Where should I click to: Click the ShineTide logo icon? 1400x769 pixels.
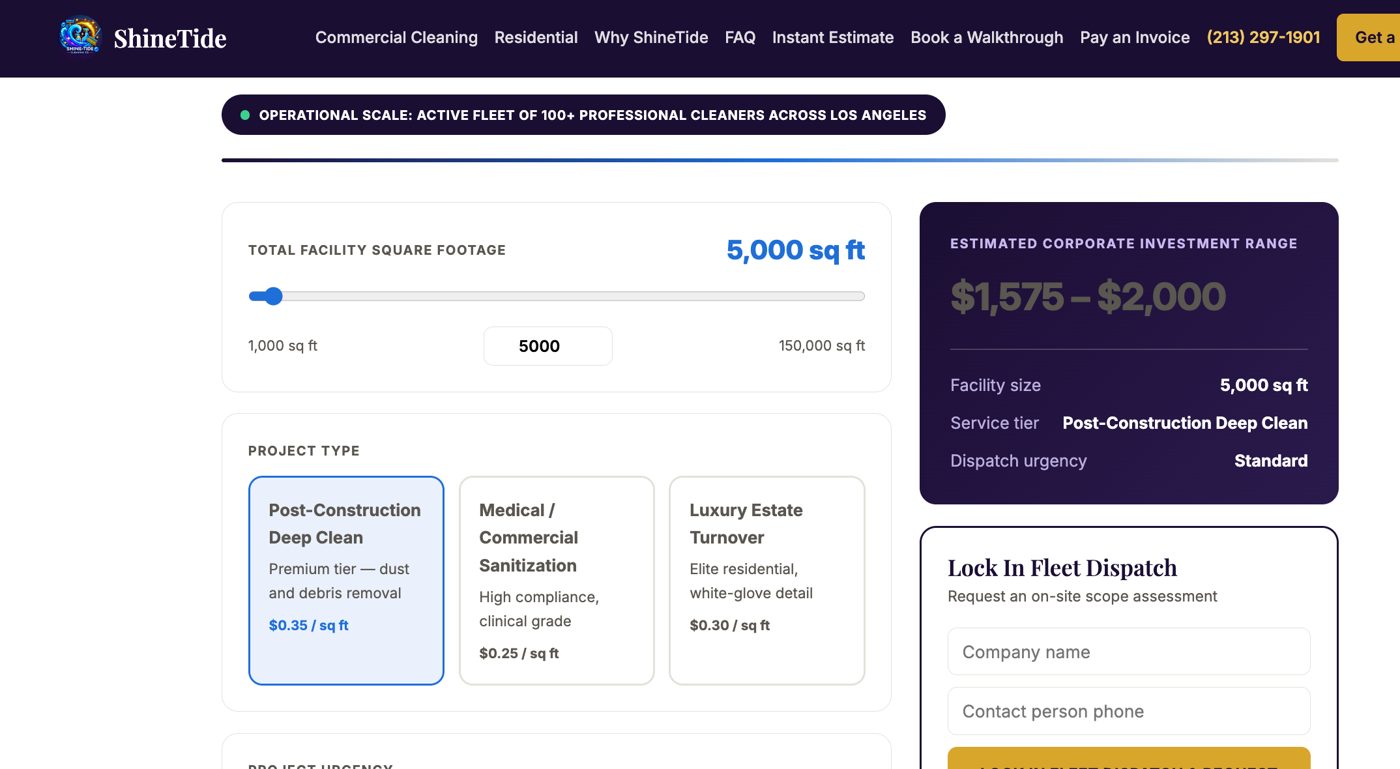pyautogui.click(x=80, y=36)
